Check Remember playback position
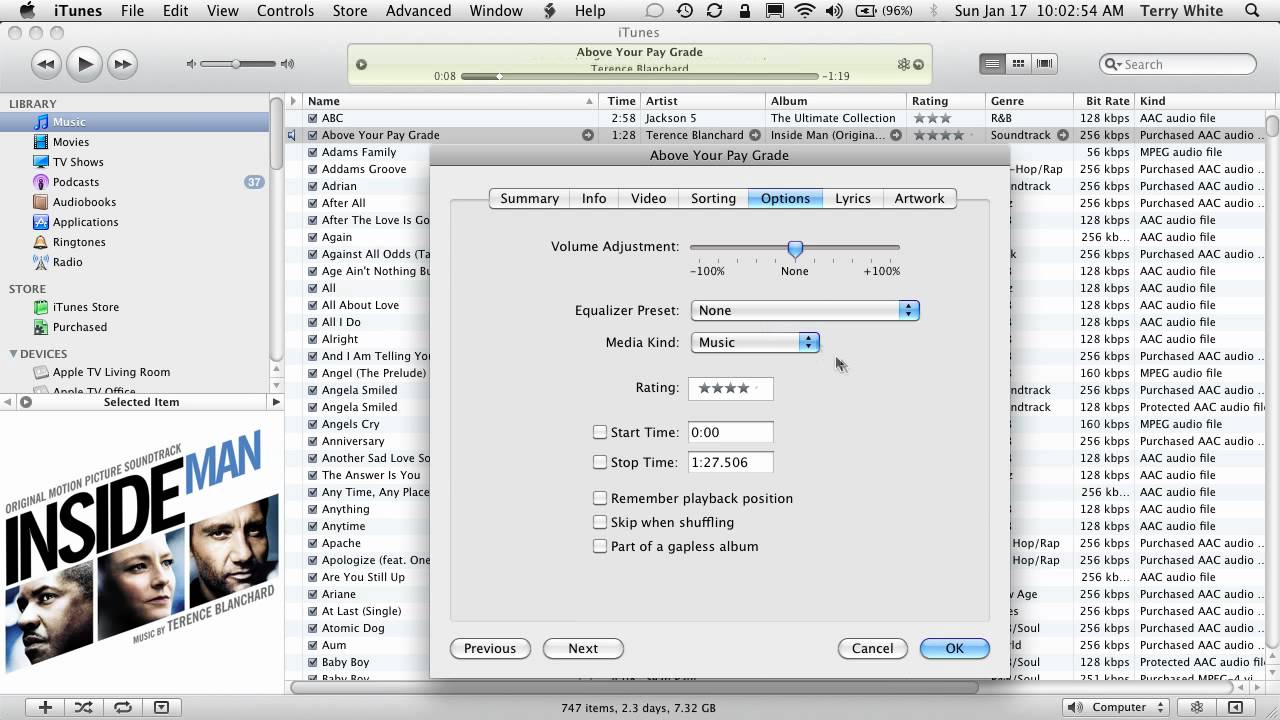The height and width of the screenshot is (720, 1280). click(600, 498)
